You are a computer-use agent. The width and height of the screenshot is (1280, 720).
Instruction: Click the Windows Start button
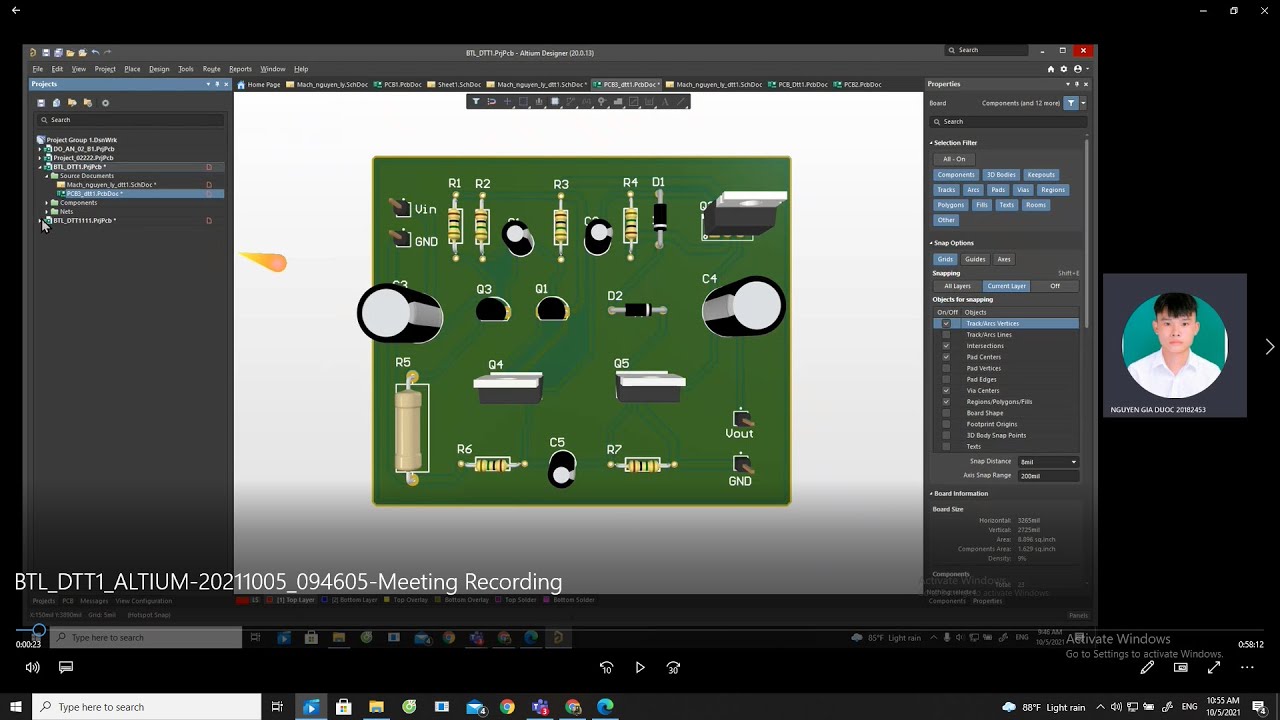pos(16,707)
